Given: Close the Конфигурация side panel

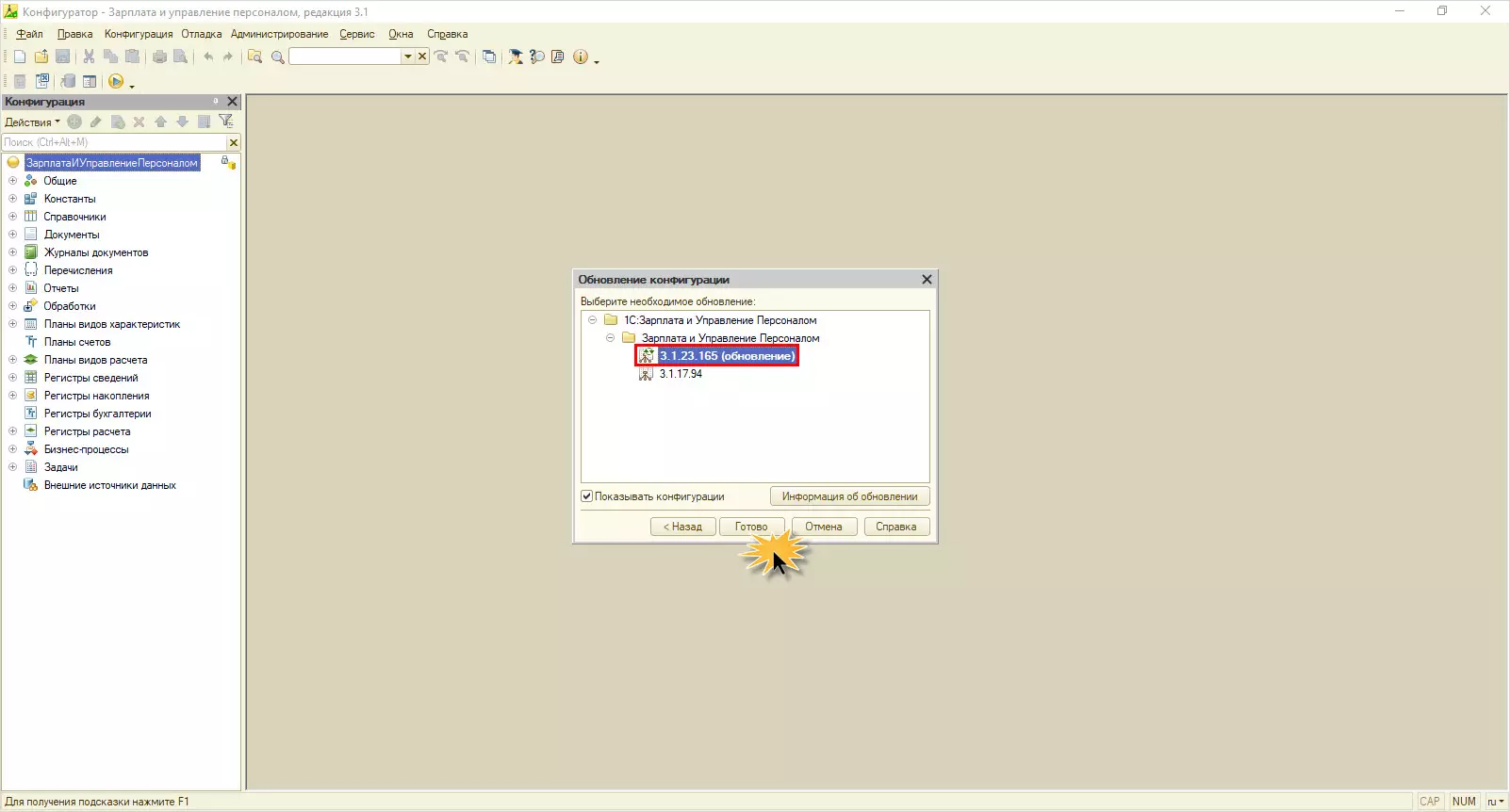Looking at the screenshot, I should pos(233,102).
